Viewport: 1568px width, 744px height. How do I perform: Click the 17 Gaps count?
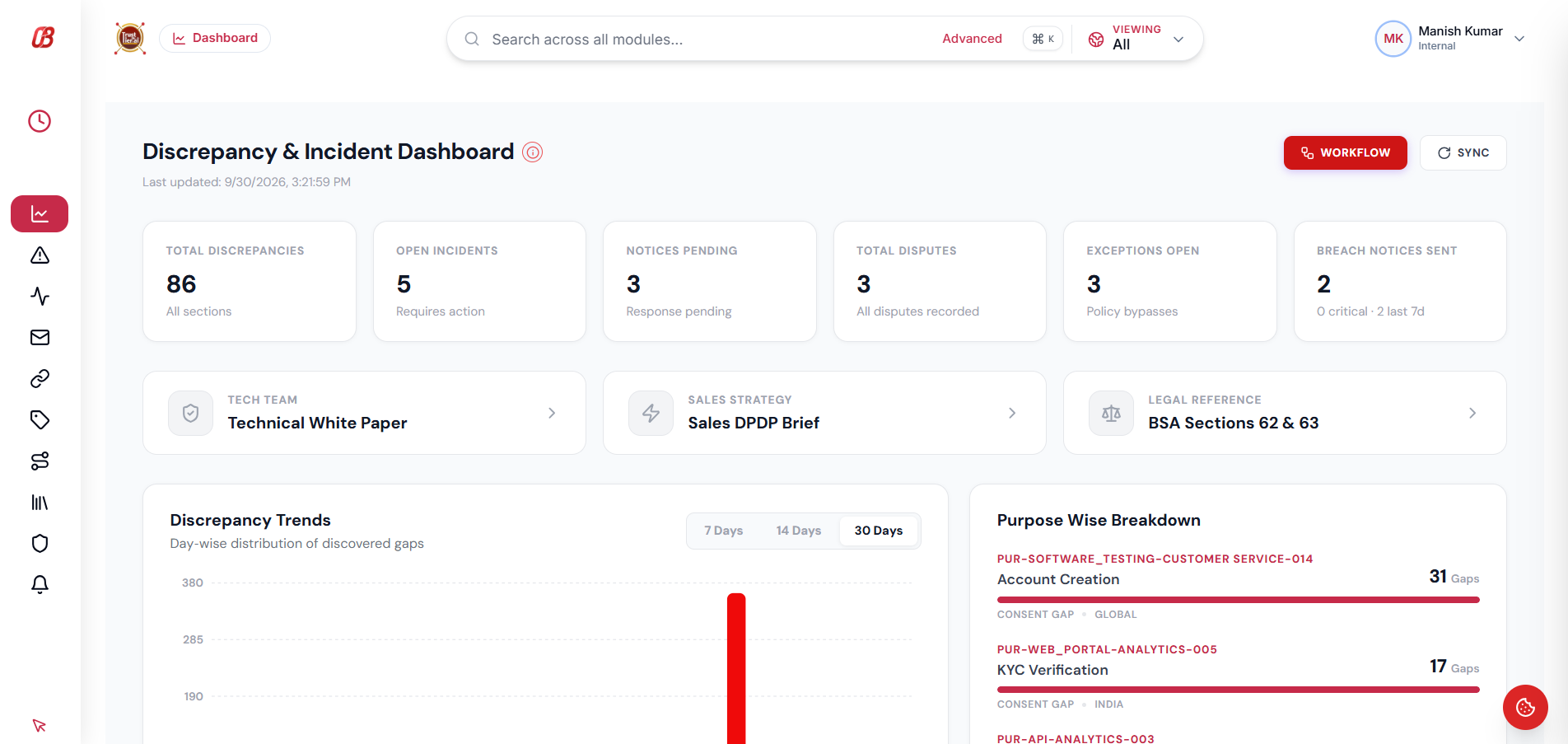click(1454, 667)
